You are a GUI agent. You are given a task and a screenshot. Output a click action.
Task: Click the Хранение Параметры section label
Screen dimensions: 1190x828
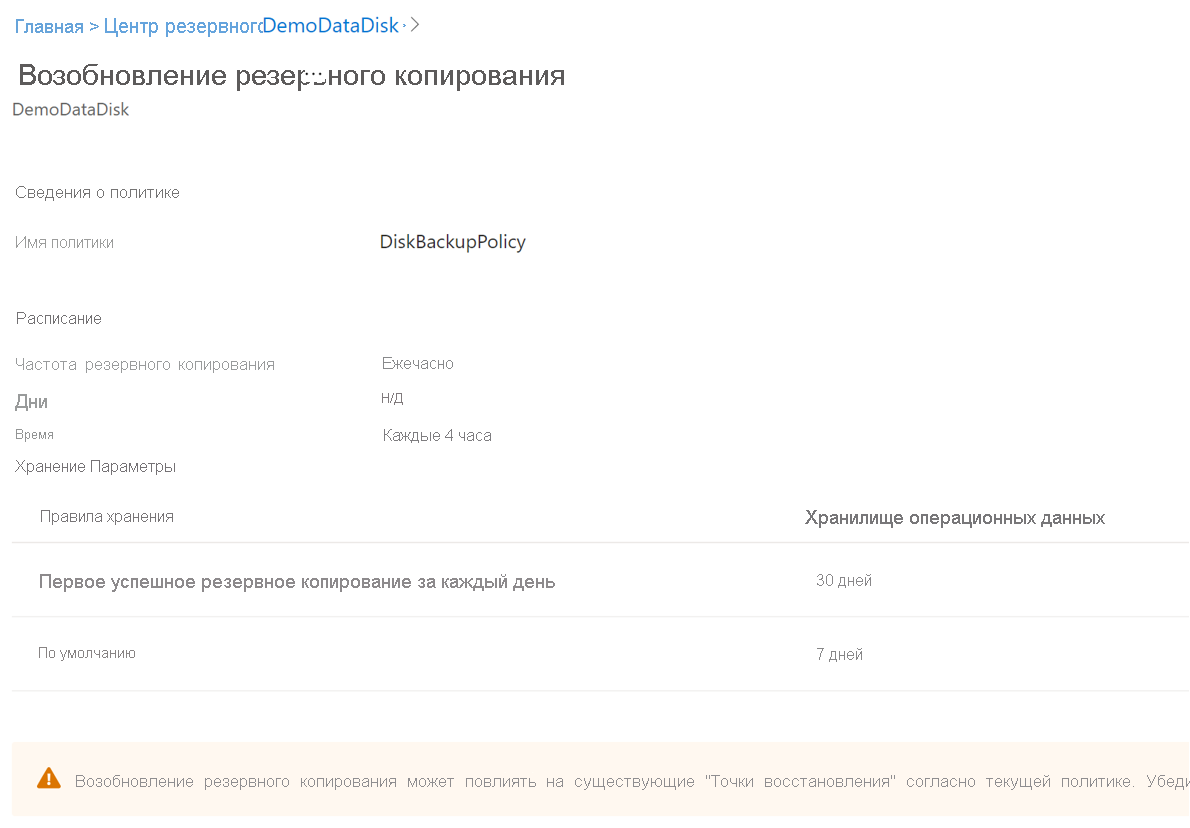[95, 466]
